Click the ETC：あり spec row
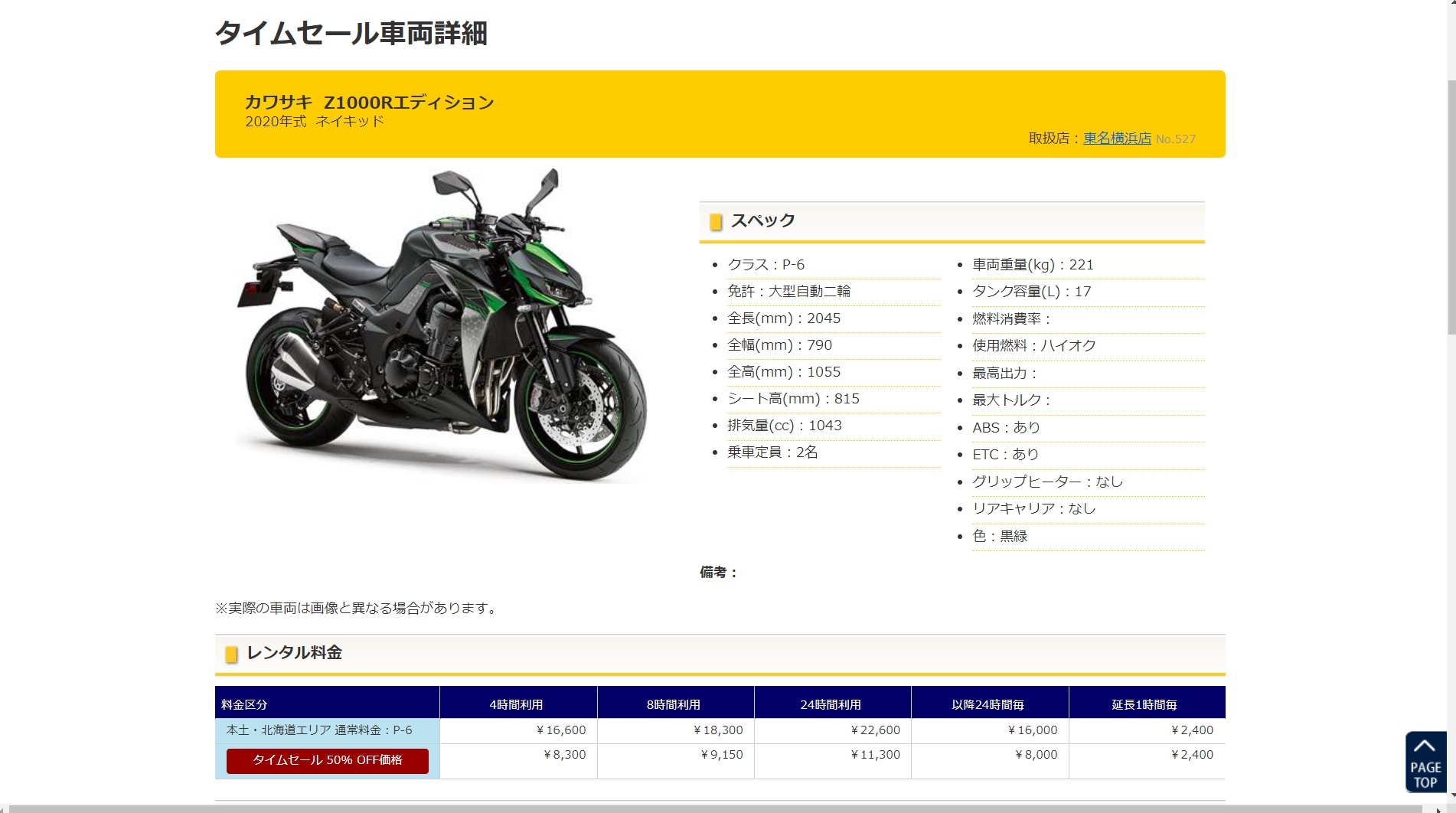 [x=1088, y=455]
